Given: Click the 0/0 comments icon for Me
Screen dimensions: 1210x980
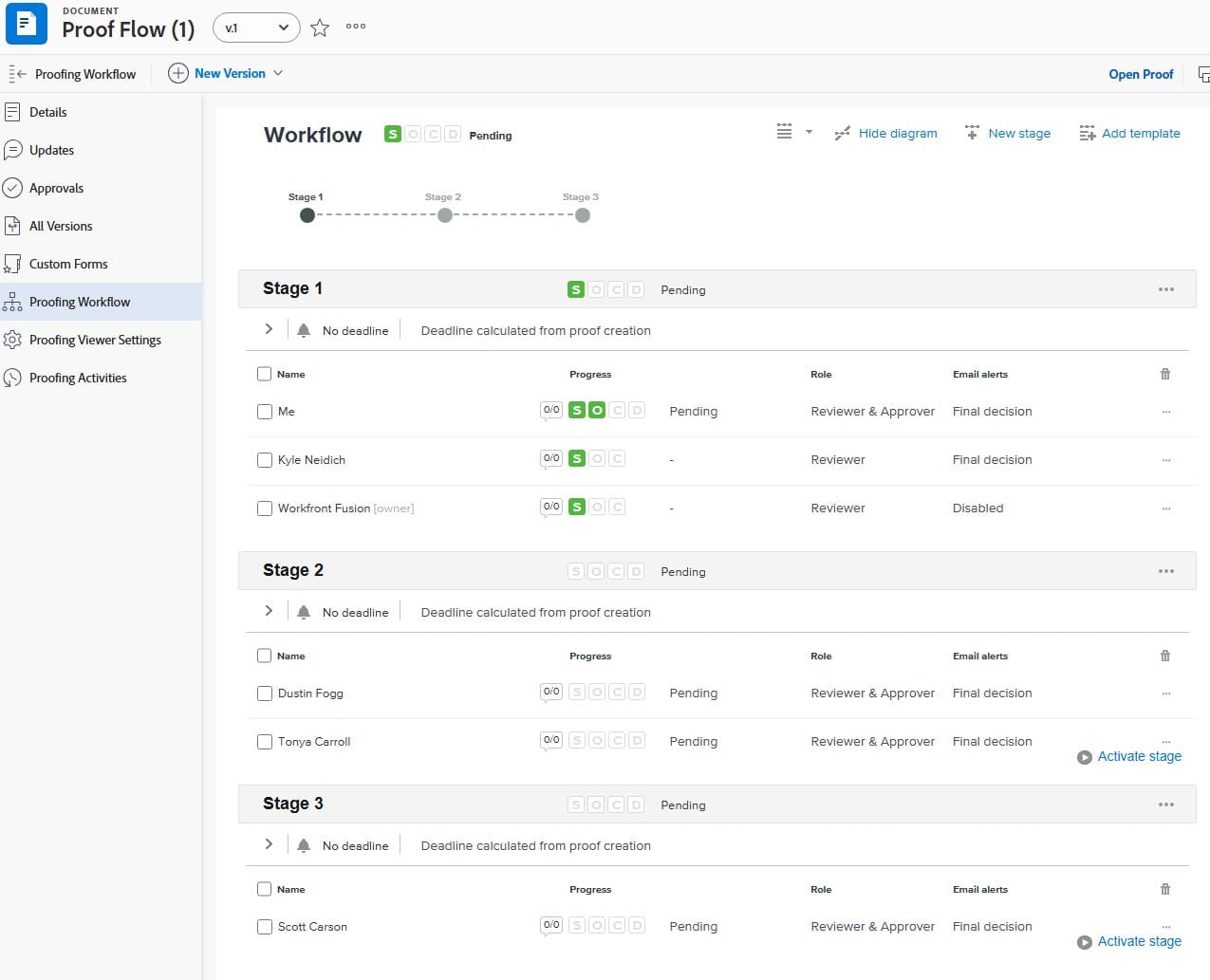Looking at the screenshot, I should 551,411.
